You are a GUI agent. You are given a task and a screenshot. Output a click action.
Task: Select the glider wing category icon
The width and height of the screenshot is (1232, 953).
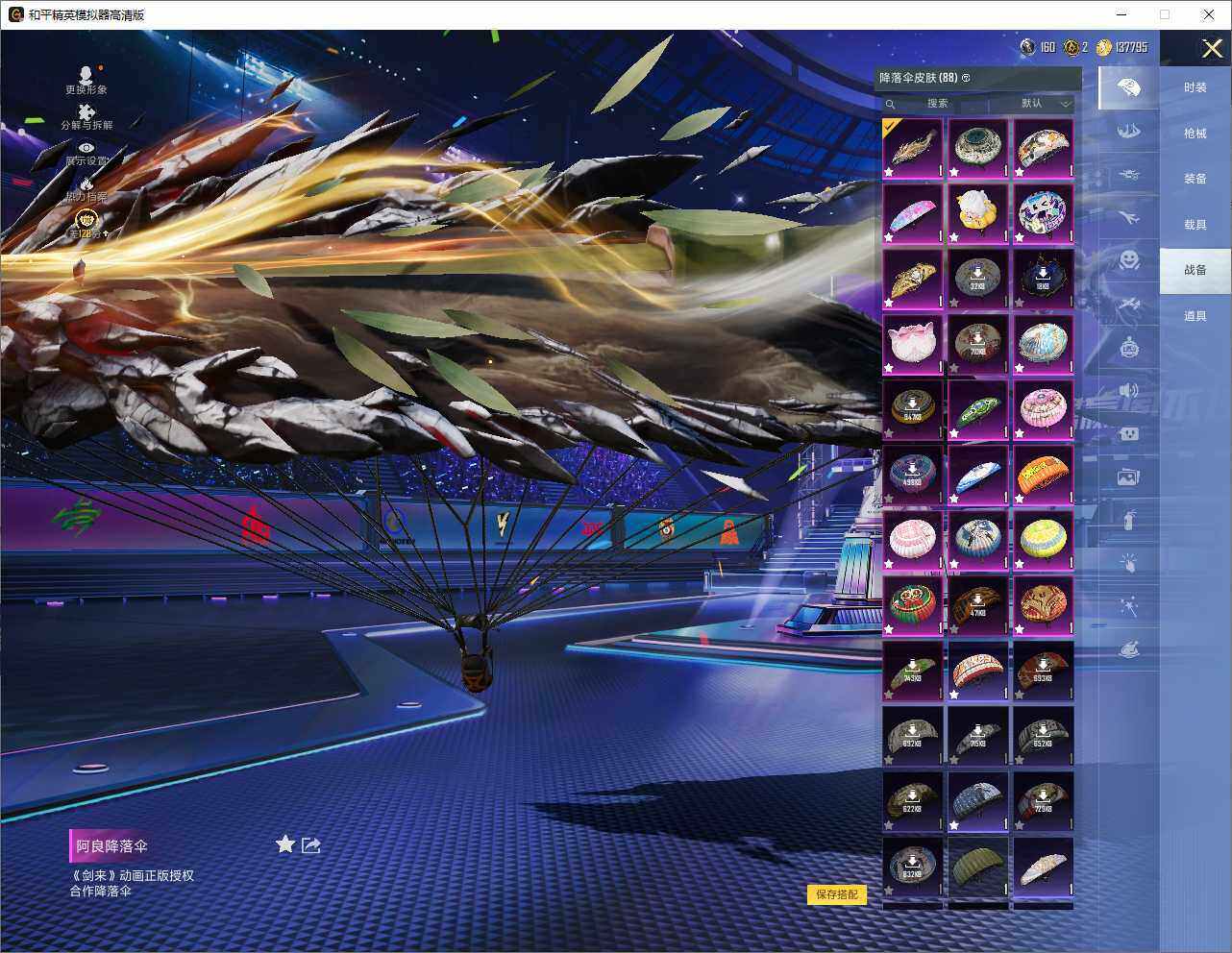pos(1129,131)
